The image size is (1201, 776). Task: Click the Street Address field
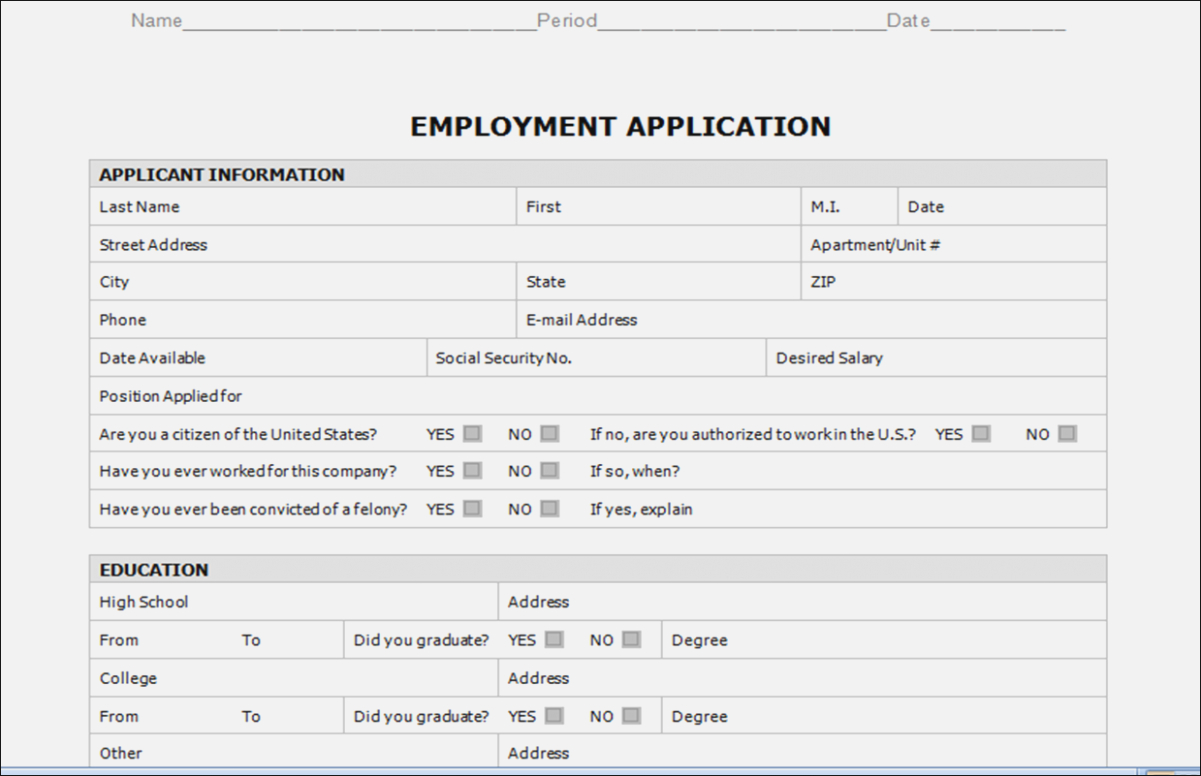click(x=445, y=244)
